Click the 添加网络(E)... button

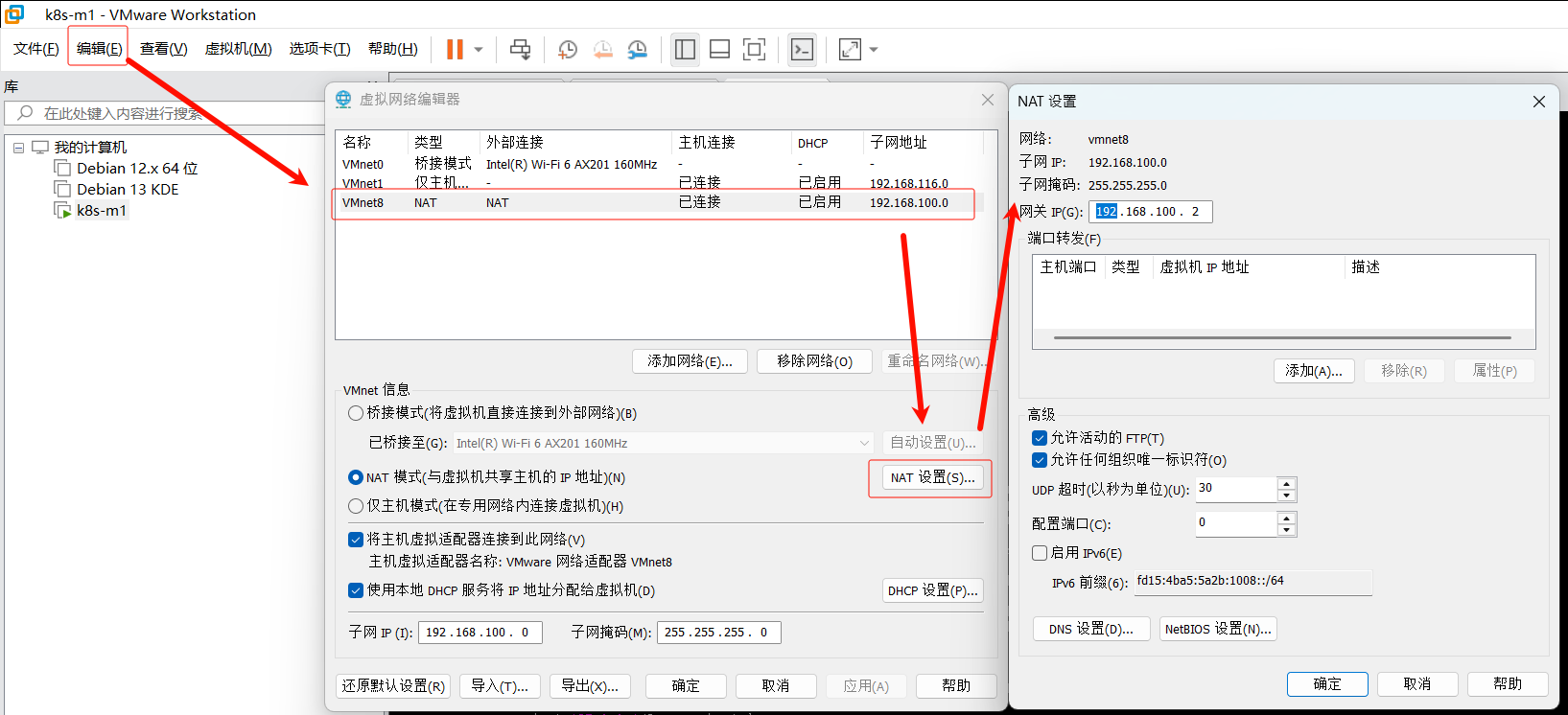[690, 361]
